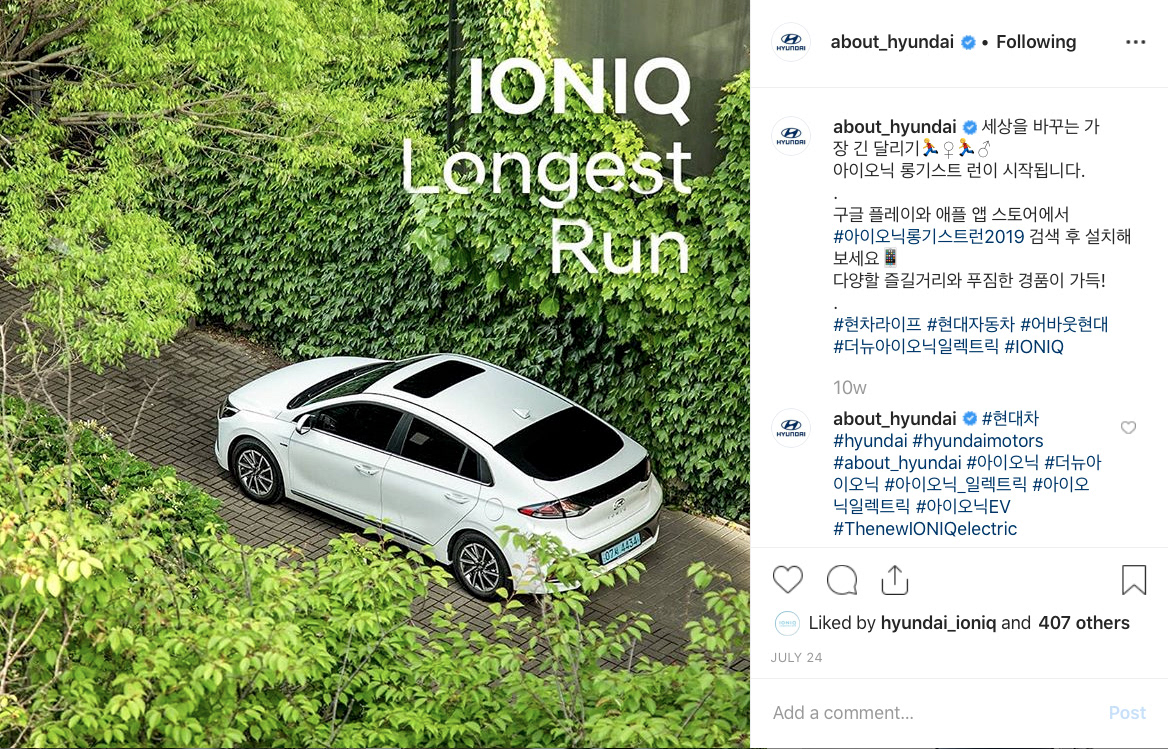The image size is (1168, 749).
Task: Open about_hyundai profile picture in header
Action: (790, 42)
